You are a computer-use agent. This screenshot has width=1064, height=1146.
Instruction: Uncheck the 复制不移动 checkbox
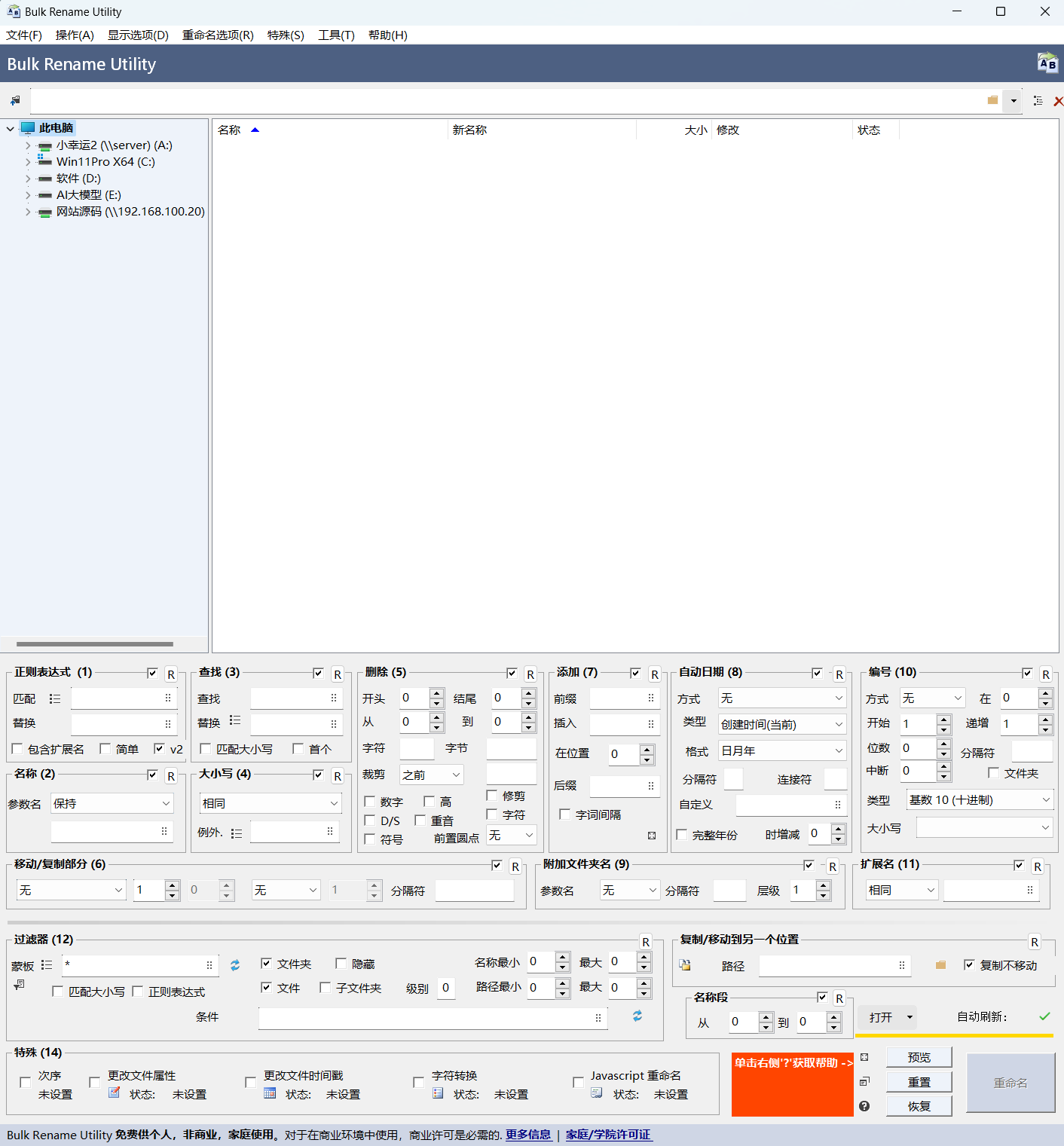(x=969, y=965)
